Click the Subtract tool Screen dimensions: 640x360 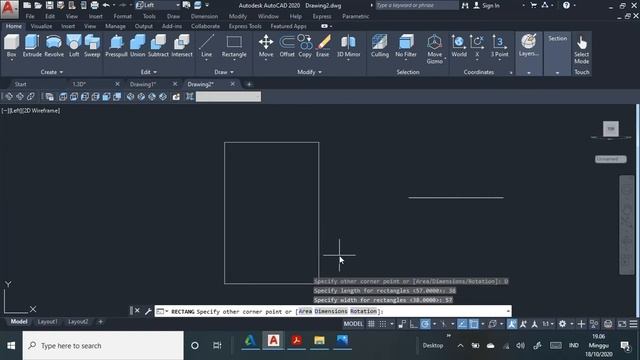coord(158,46)
